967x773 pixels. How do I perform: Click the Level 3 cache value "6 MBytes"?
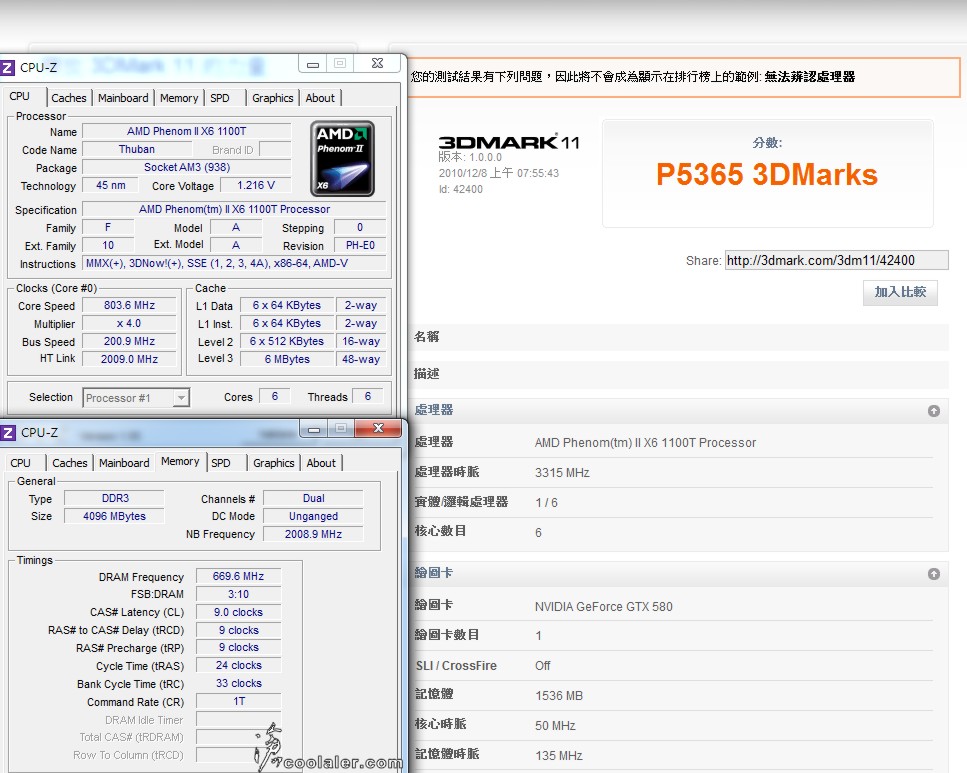point(287,359)
